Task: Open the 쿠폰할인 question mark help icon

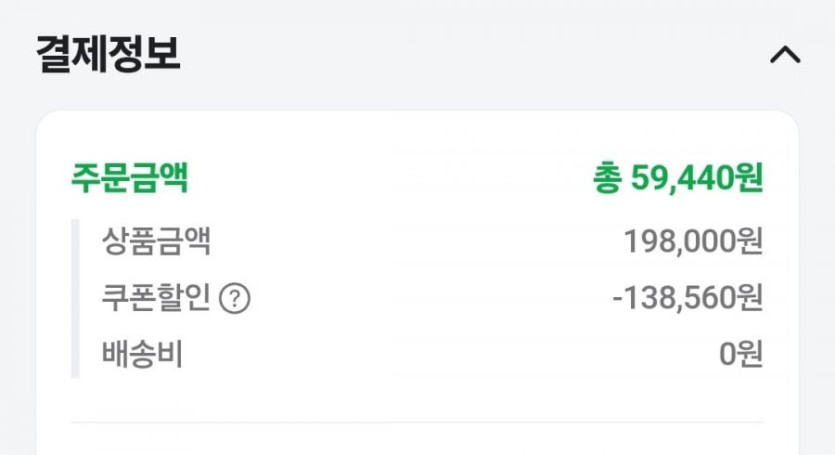Action: point(234,299)
